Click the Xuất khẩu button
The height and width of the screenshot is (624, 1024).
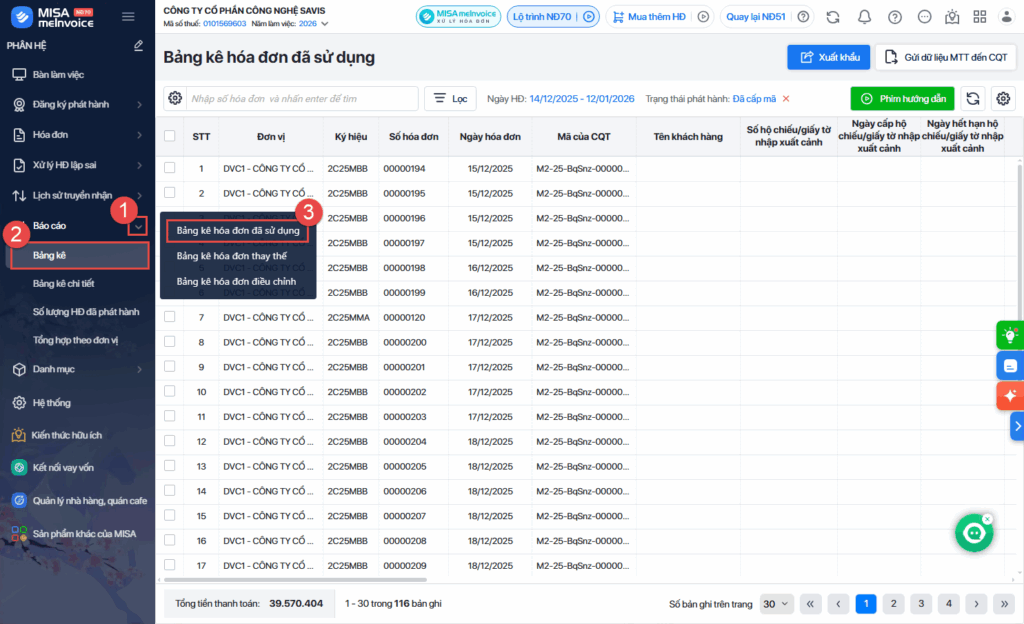828,57
